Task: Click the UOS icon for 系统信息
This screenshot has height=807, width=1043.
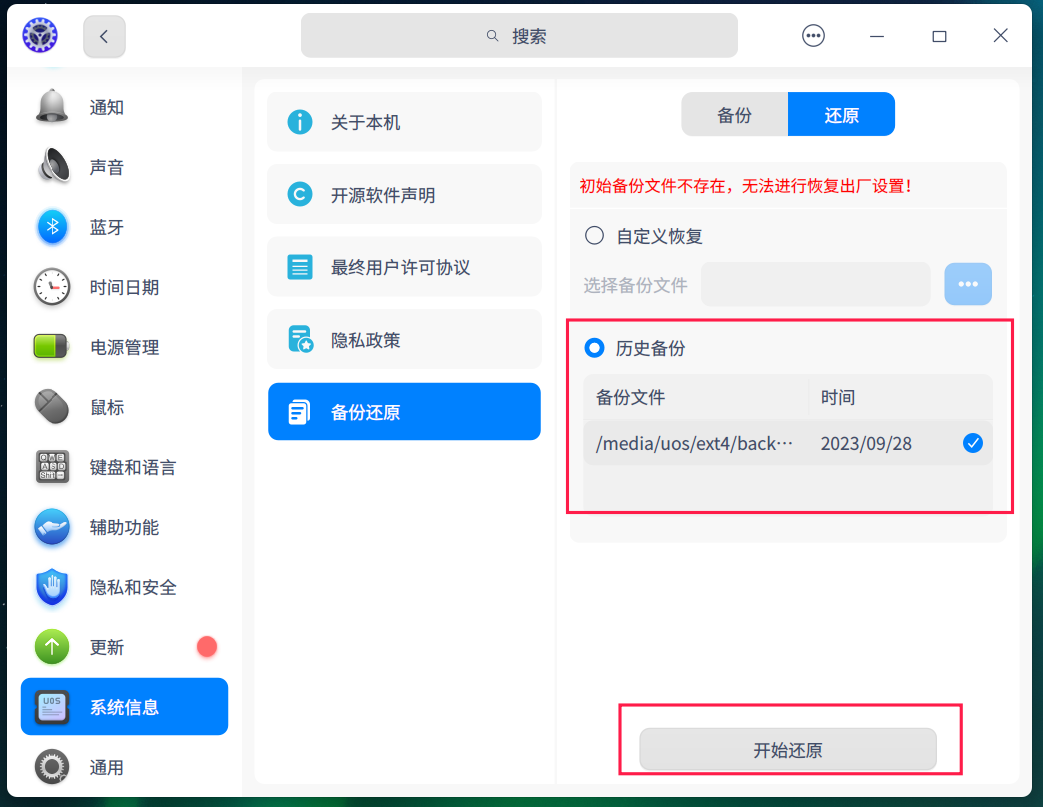Action: pos(52,707)
